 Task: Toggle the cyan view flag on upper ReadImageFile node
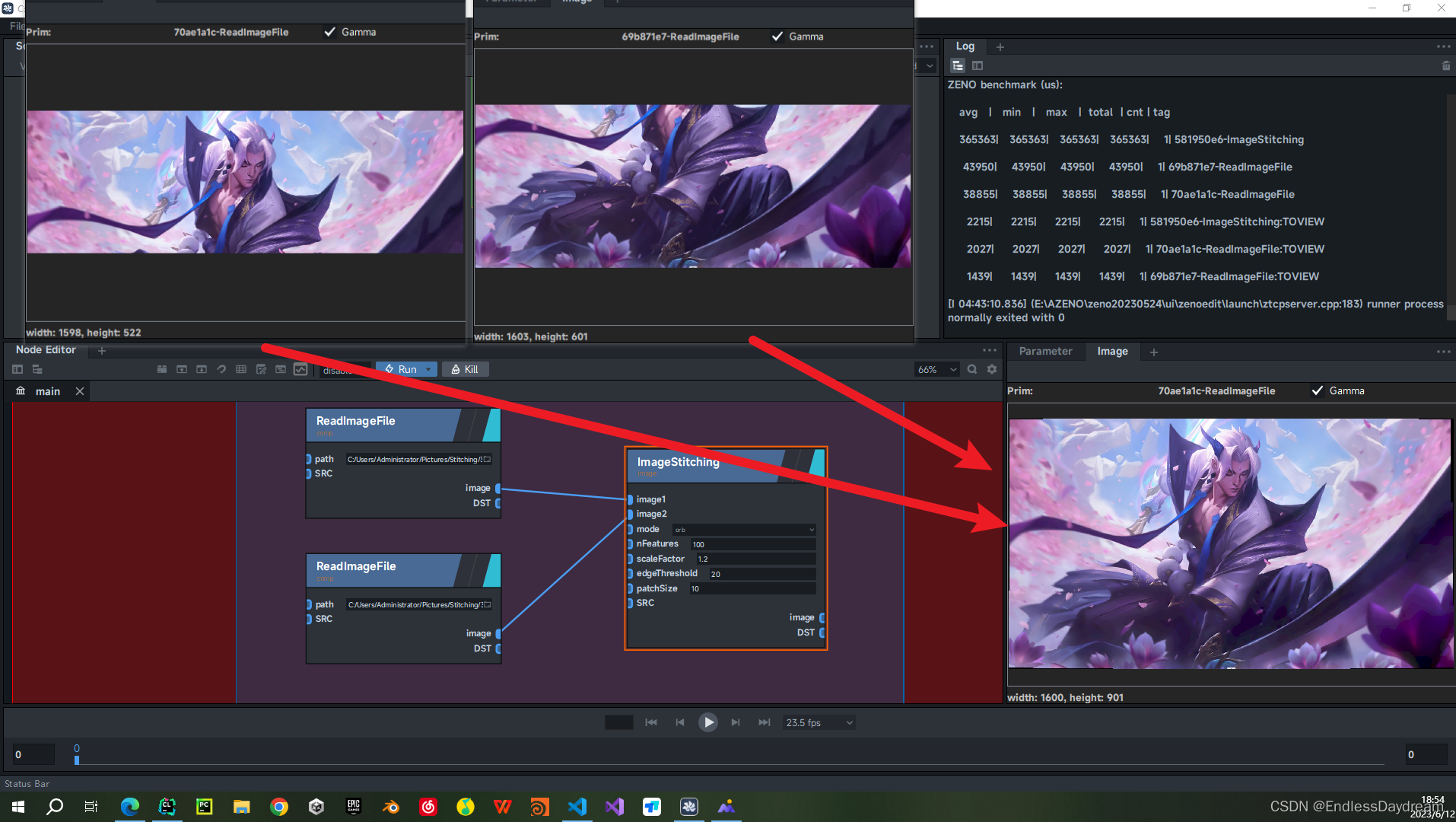click(x=492, y=425)
